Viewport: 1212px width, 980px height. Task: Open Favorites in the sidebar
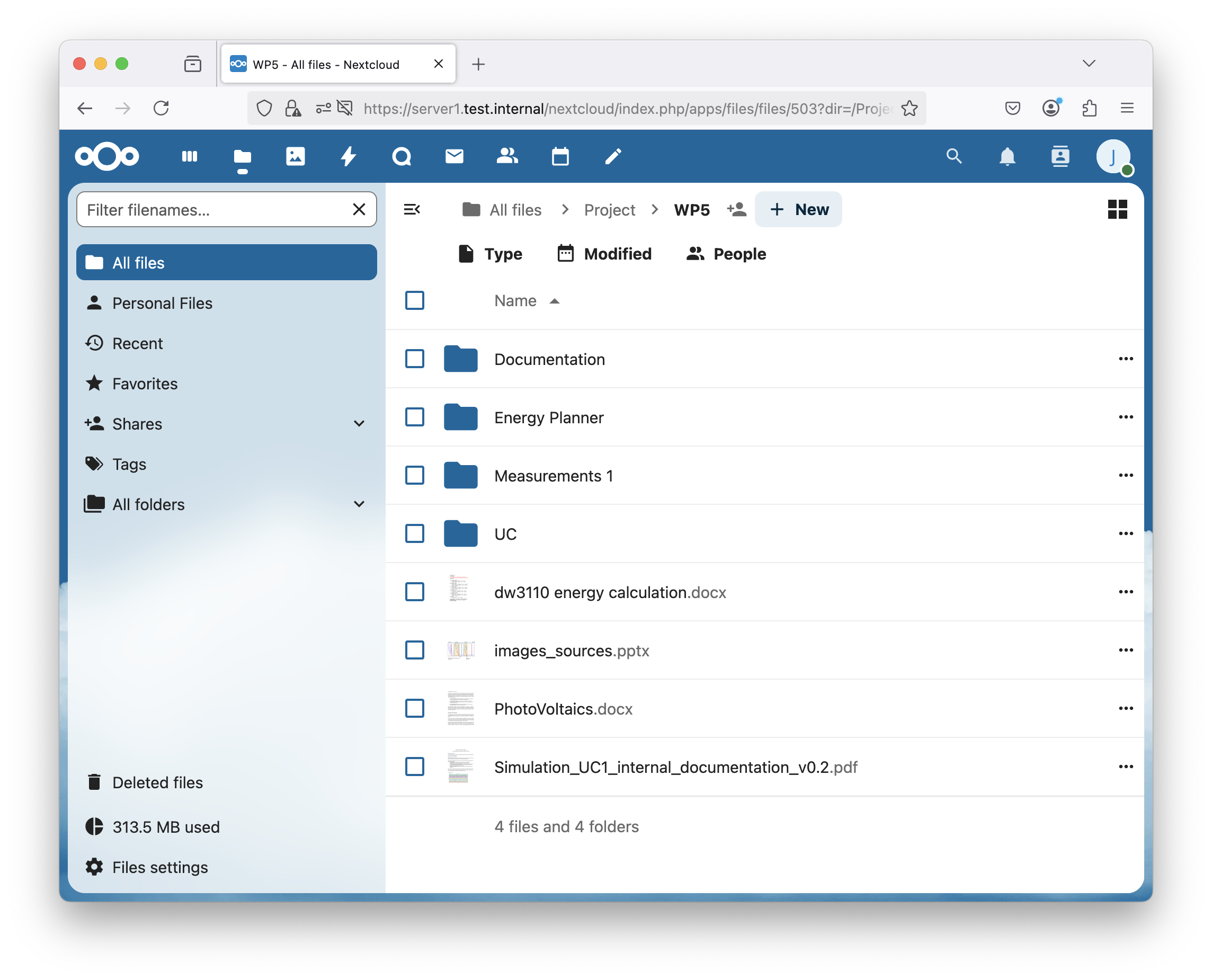pyautogui.click(x=145, y=384)
